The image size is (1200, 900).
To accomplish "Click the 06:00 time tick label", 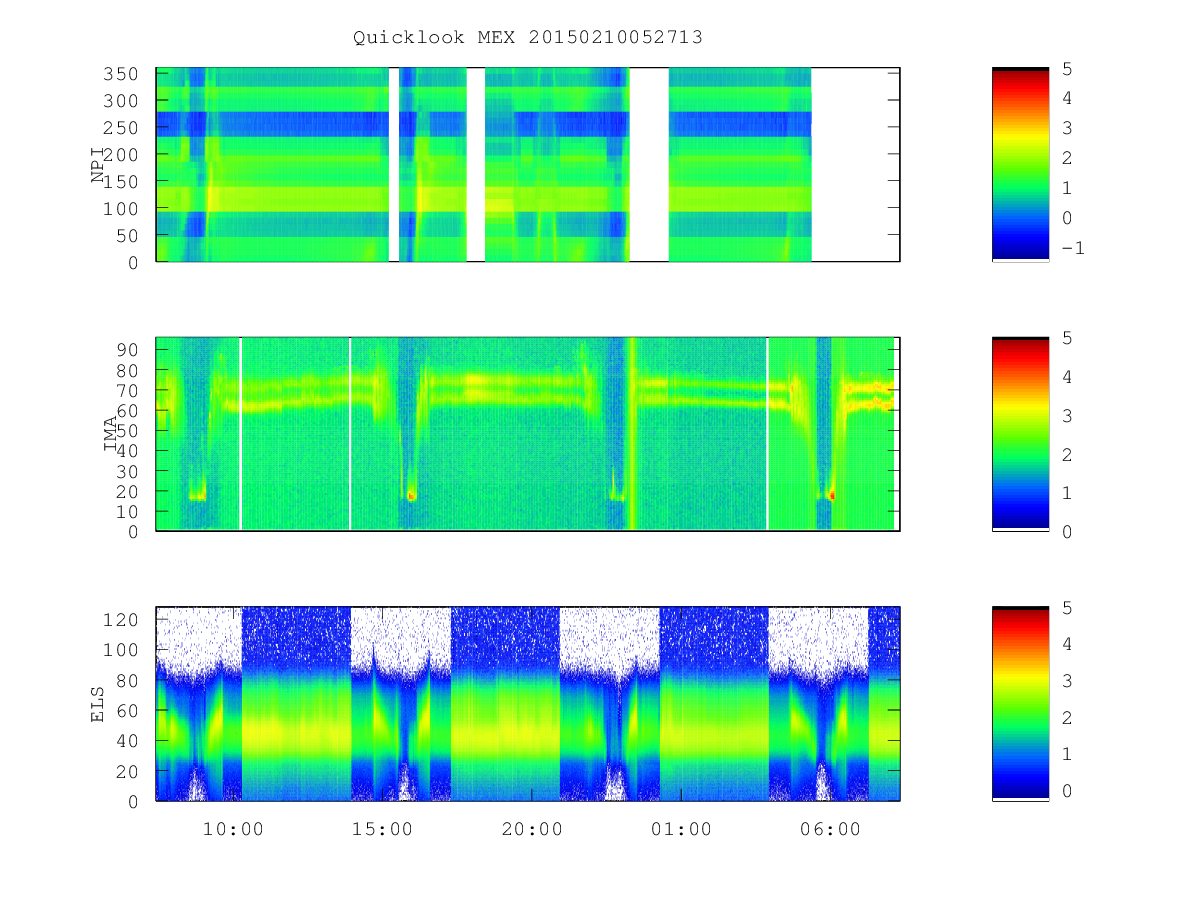I will tap(830, 829).
